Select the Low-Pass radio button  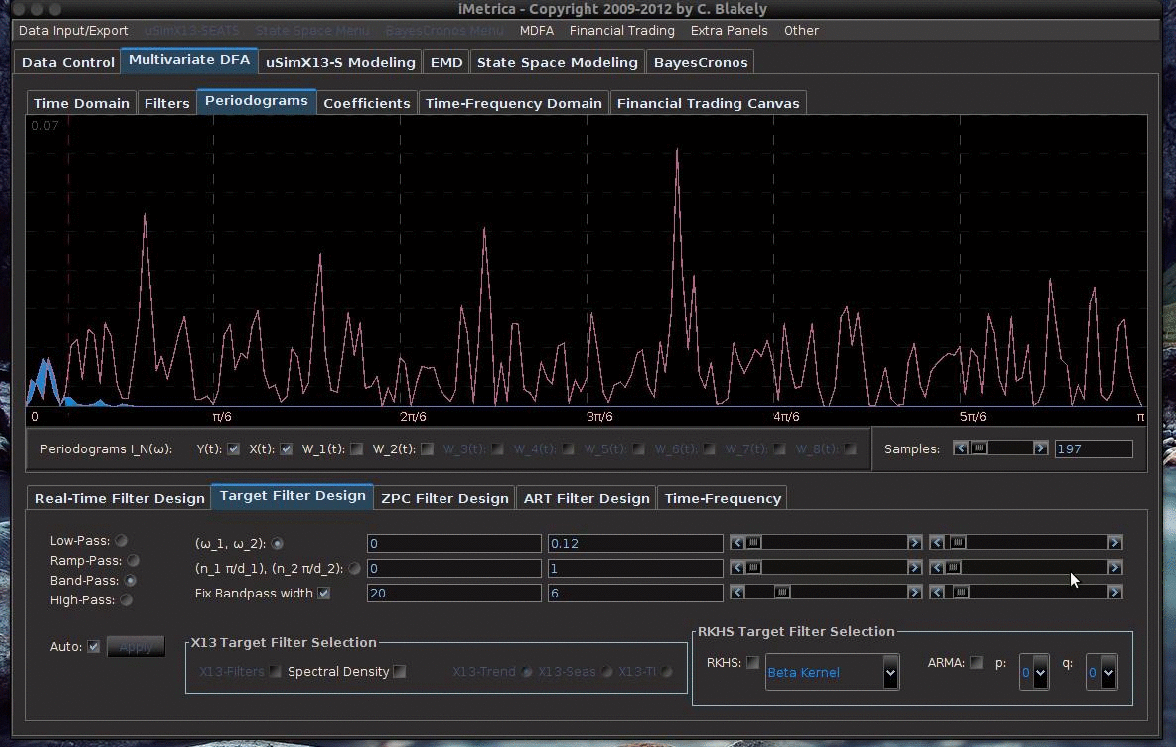[122, 541]
